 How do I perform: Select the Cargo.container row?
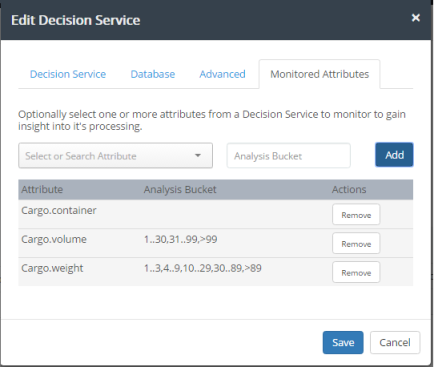[x=215, y=214]
